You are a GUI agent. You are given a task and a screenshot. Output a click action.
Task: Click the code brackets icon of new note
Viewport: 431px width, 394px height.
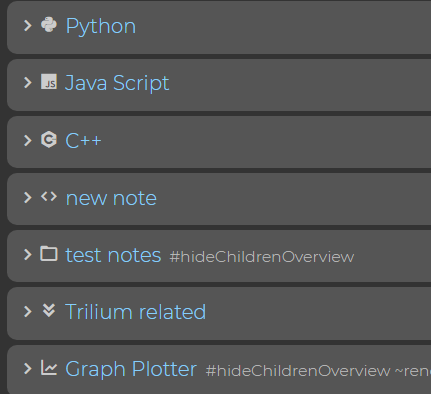(49, 197)
